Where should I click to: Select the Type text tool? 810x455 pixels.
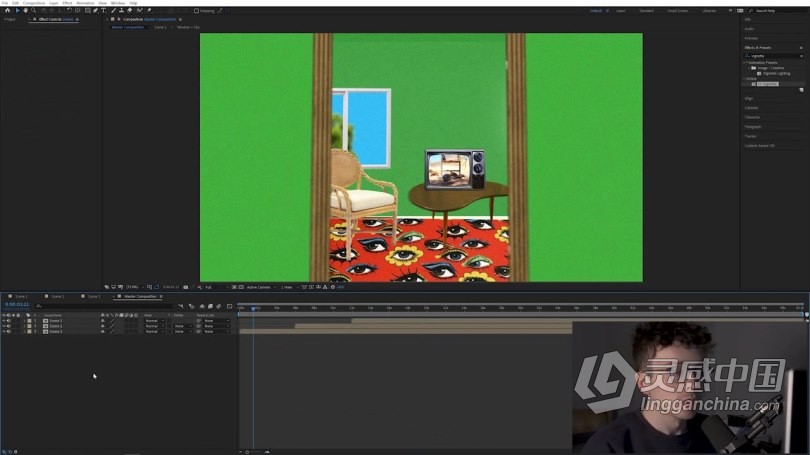[103, 10]
